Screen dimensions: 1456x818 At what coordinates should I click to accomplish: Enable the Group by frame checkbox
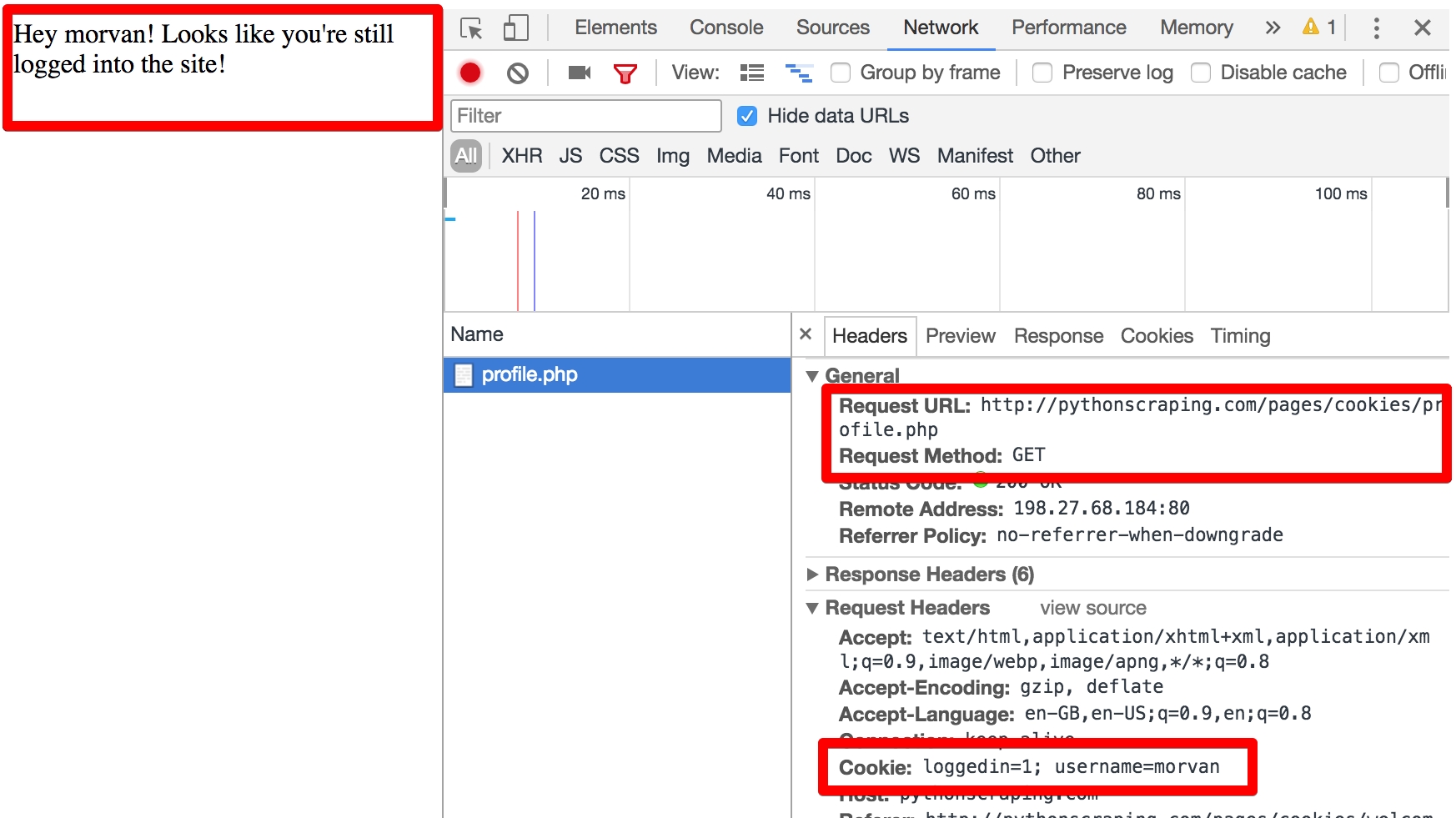[841, 73]
